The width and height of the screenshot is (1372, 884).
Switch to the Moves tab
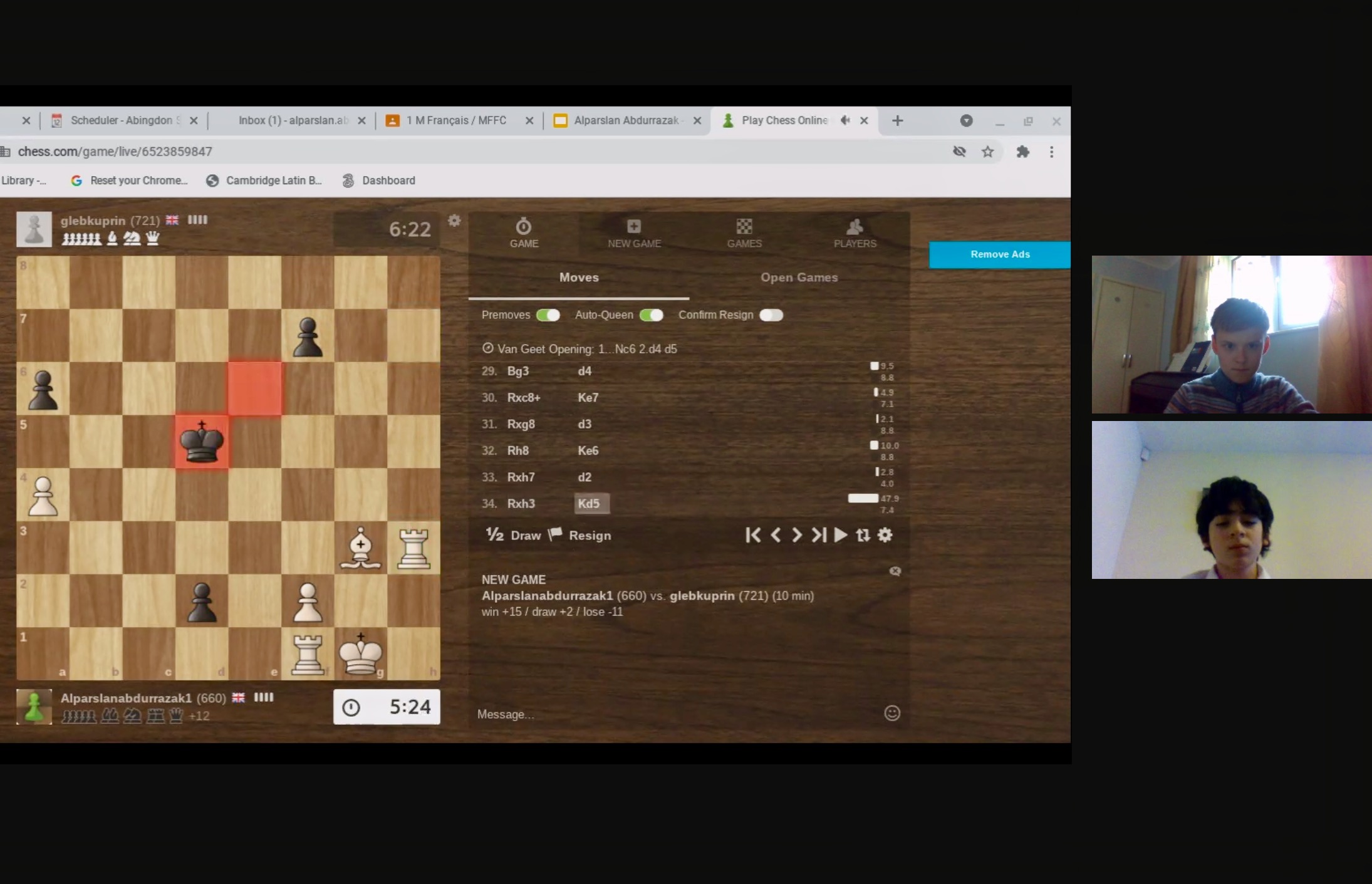[x=579, y=278]
